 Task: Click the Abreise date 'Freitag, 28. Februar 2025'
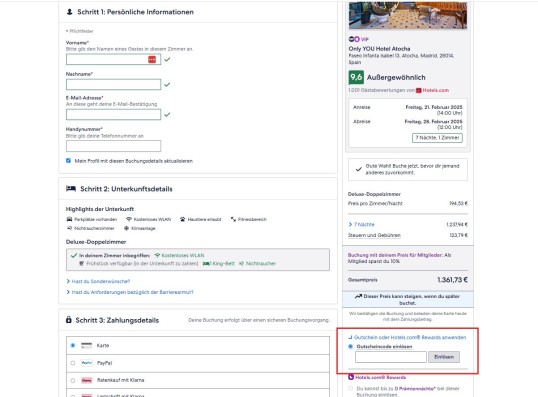[x=433, y=121]
